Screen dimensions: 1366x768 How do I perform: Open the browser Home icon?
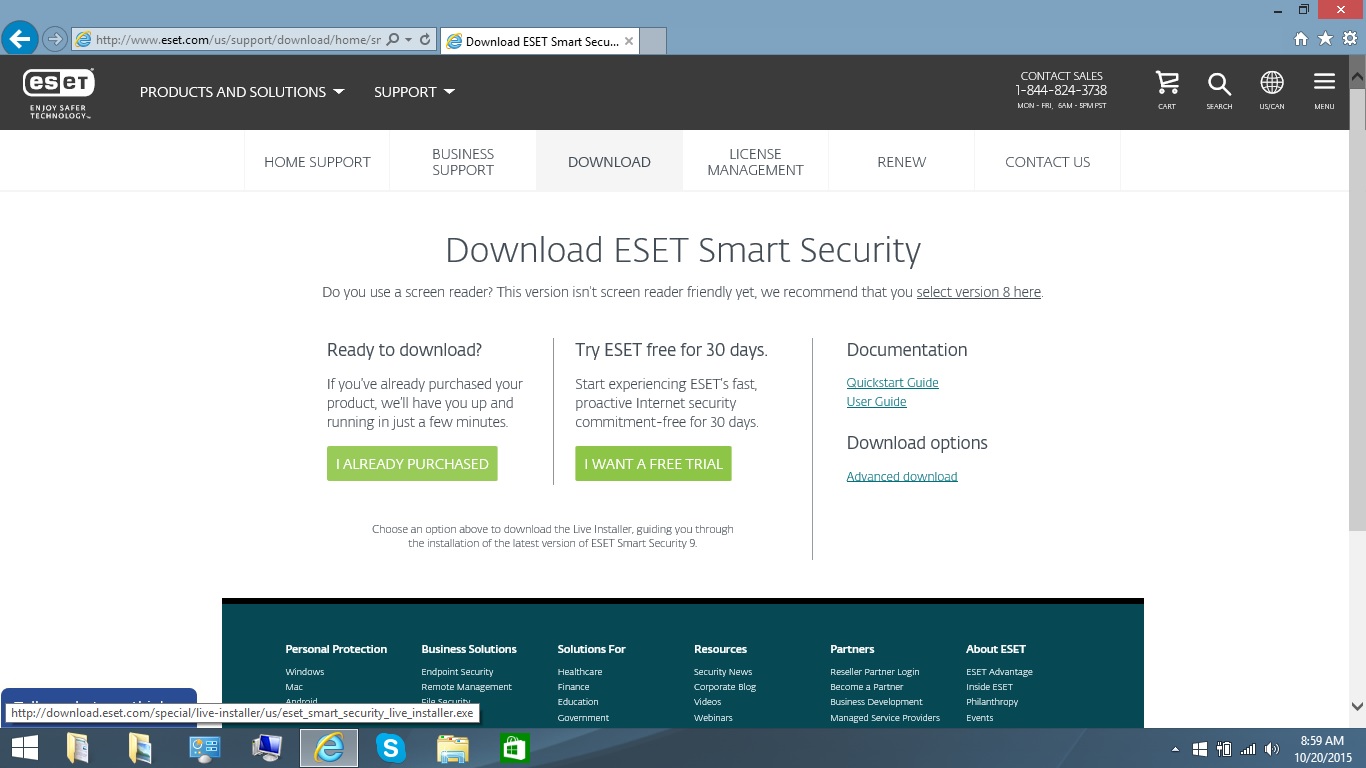1301,39
